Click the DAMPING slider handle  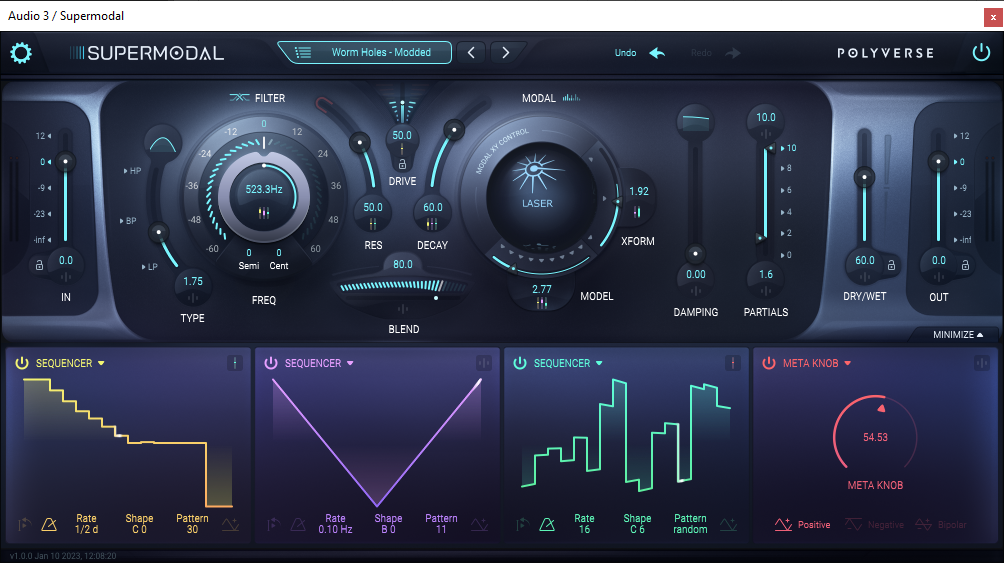point(695,254)
